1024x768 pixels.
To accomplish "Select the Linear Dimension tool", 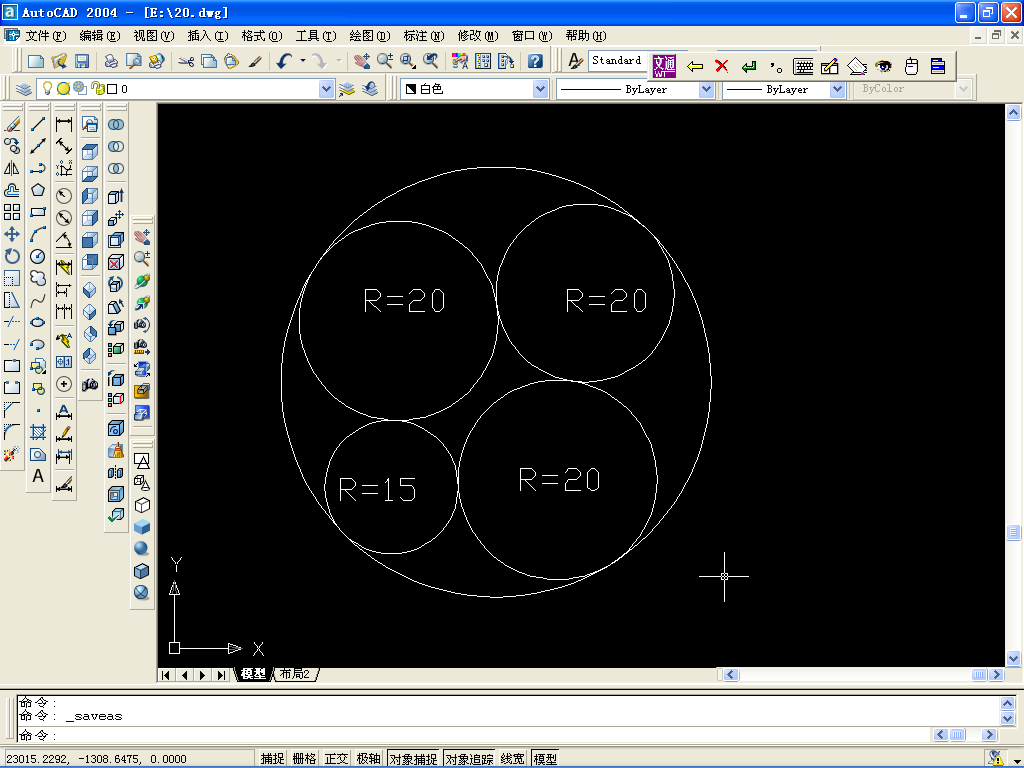I will pos(64,124).
